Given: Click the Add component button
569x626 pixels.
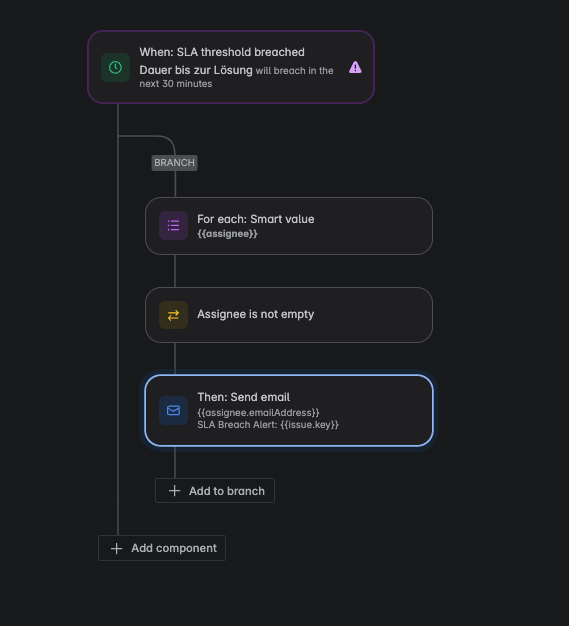Looking at the screenshot, I should pos(162,548).
